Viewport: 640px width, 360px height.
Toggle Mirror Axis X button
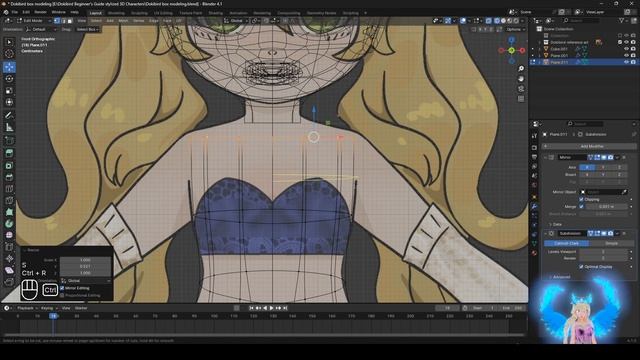click(x=587, y=167)
